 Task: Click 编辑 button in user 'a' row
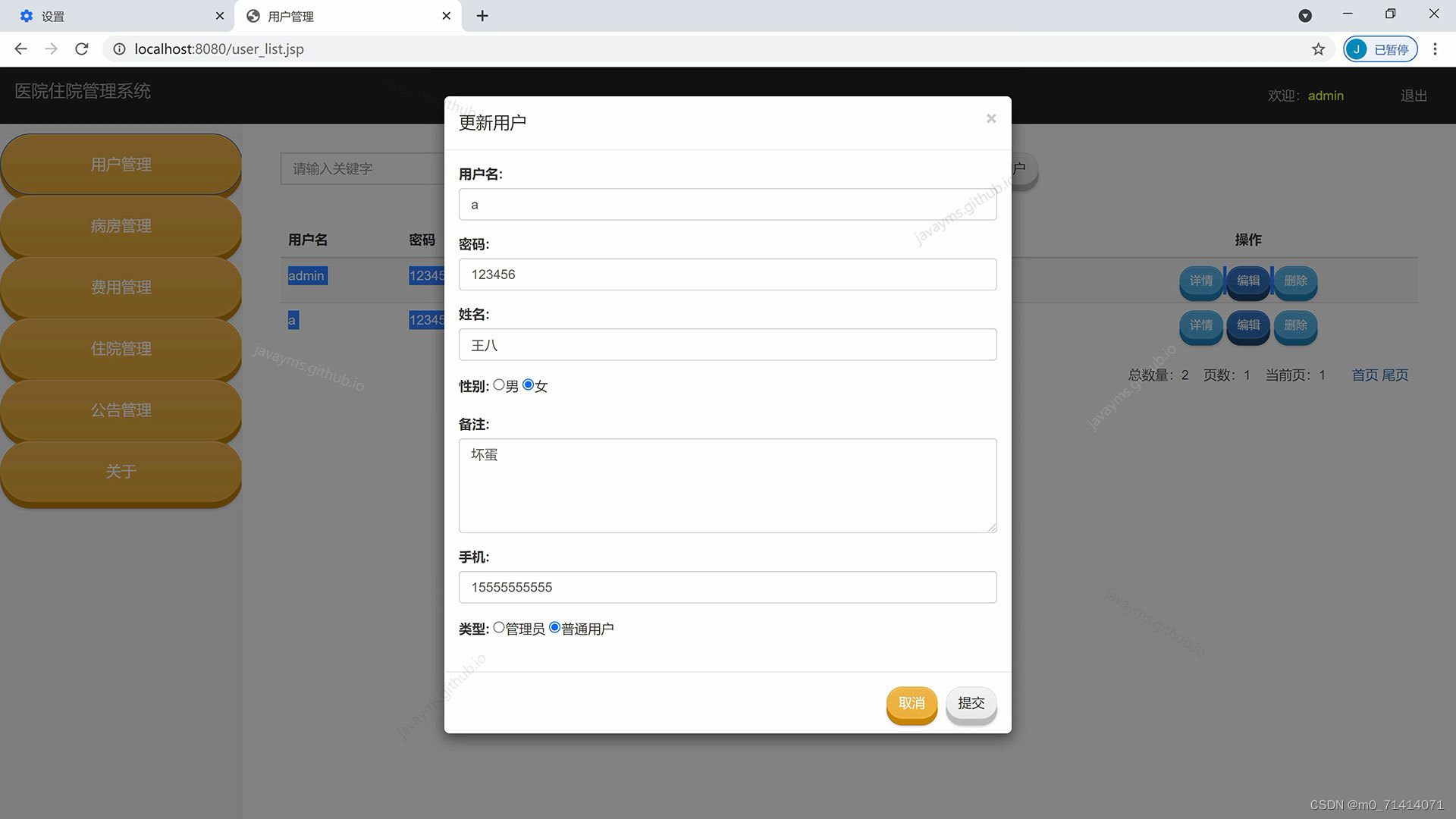coord(1248,326)
